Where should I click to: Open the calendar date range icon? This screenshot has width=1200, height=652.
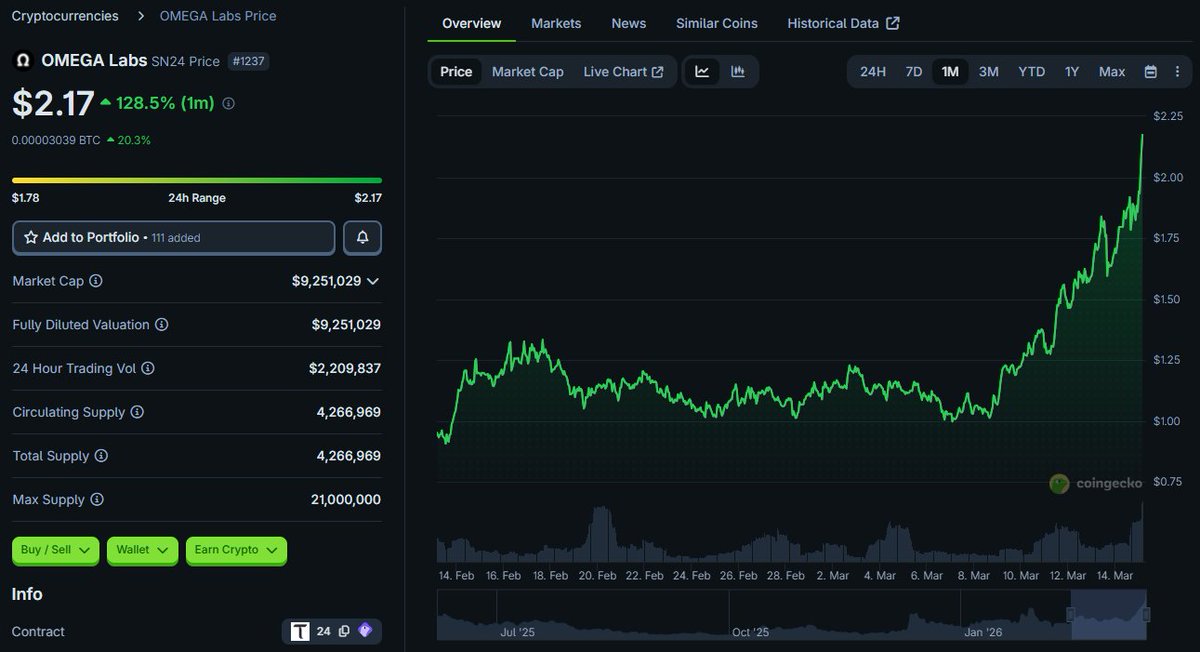click(x=1150, y=72)
